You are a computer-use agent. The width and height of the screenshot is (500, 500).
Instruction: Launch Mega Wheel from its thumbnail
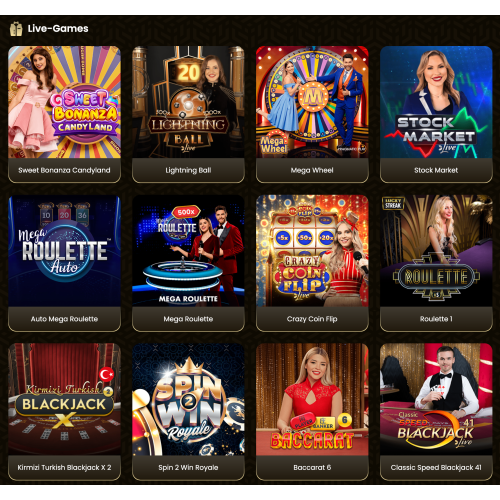[312, 102]
